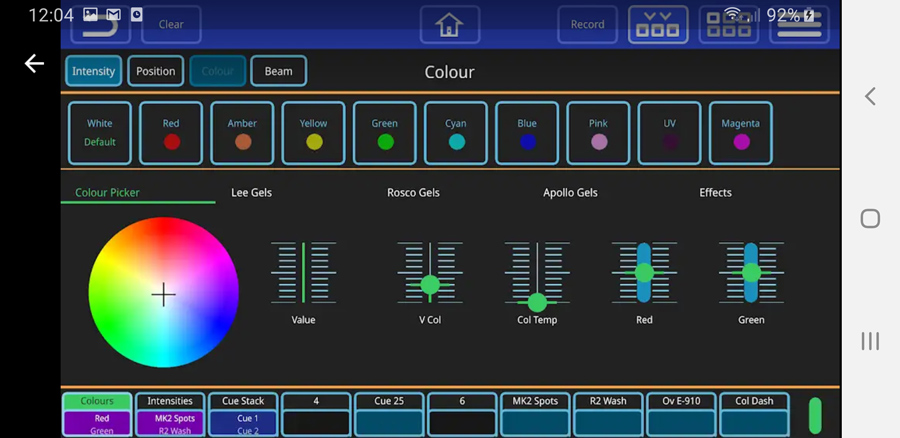Apply the Green colour palette
This screenshot has height=438, width=900.
385,133
